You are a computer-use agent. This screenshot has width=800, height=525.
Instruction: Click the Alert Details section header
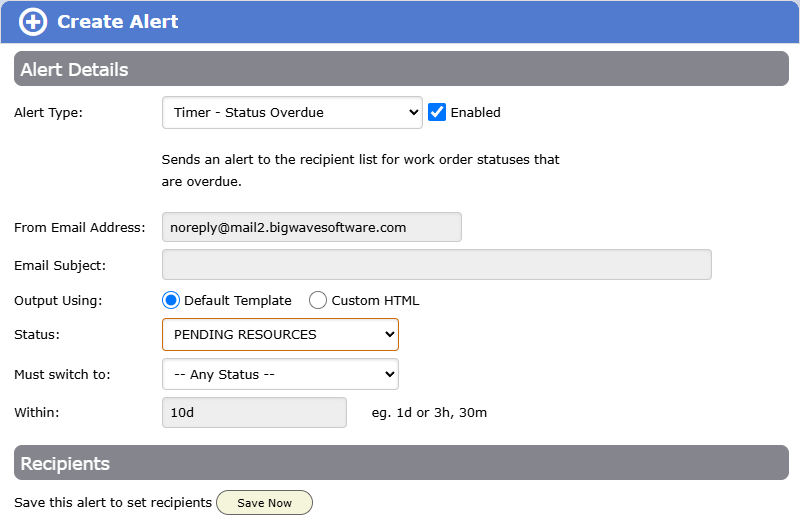[401, 69]
